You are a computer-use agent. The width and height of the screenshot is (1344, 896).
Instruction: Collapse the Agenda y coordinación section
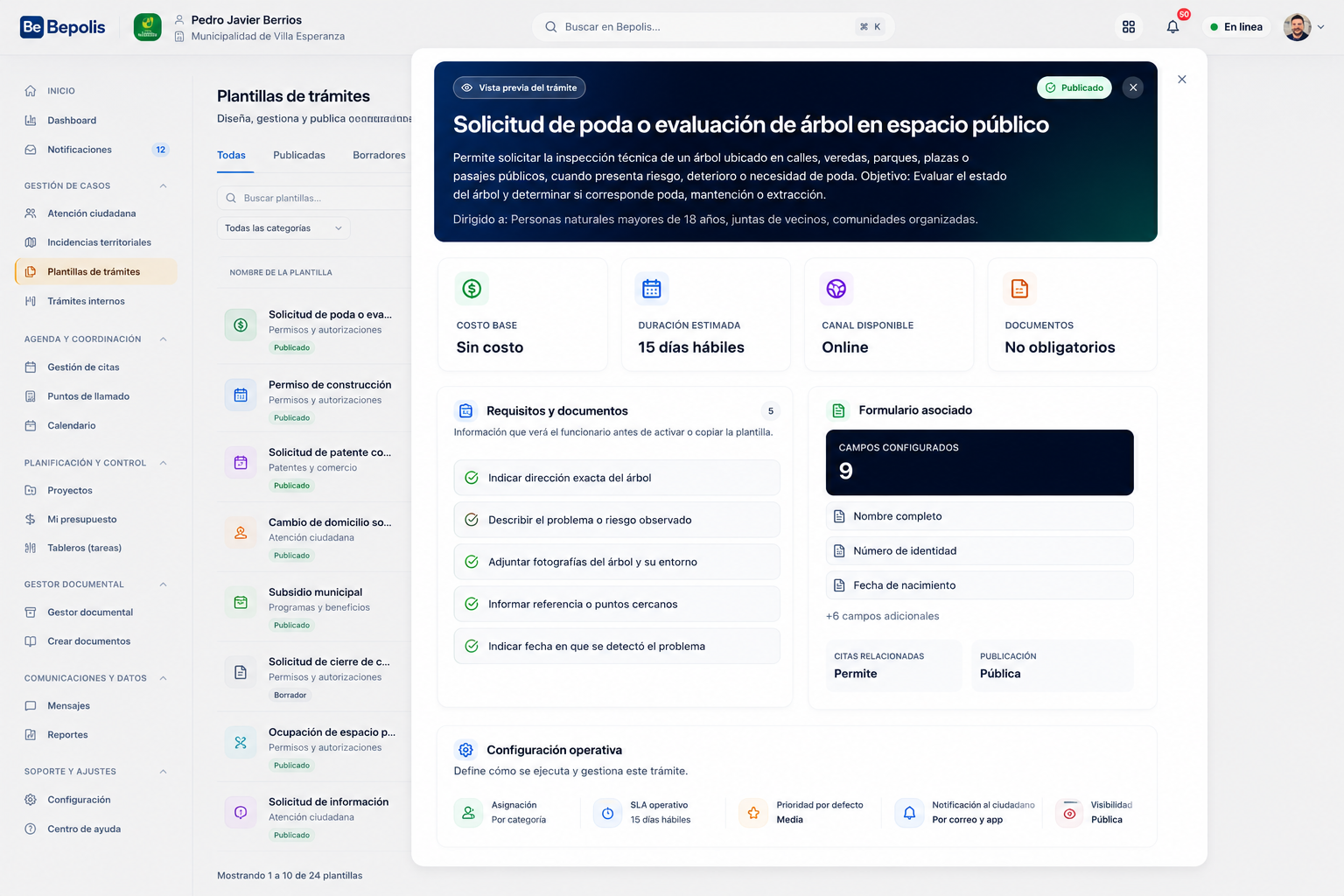pos(163,339)
